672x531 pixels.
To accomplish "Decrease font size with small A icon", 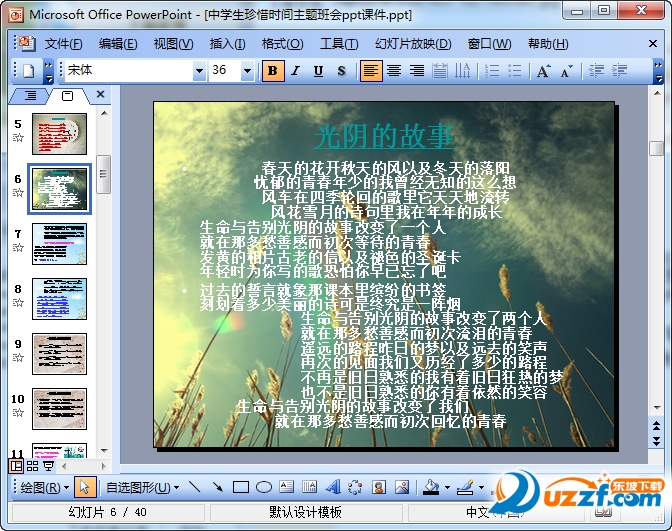I will (x=567, y=71).
